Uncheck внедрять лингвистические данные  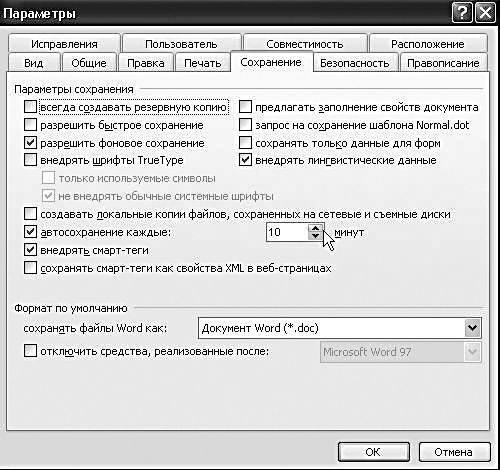point(245,160)
